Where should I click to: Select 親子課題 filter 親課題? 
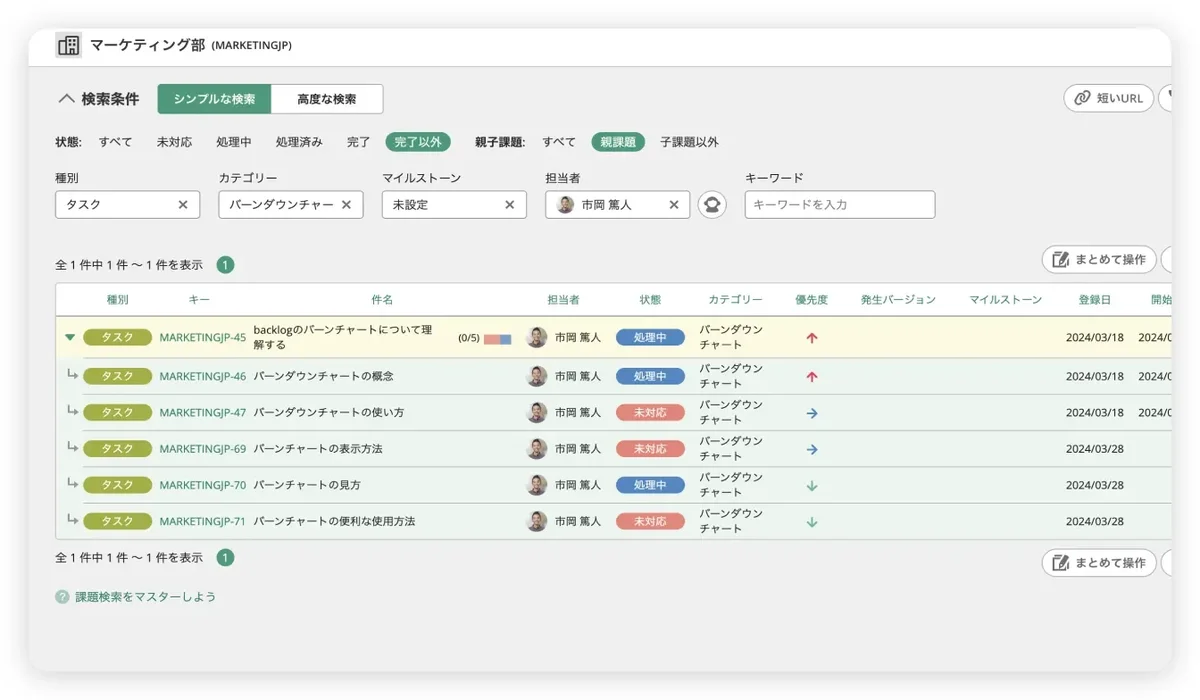618,142
